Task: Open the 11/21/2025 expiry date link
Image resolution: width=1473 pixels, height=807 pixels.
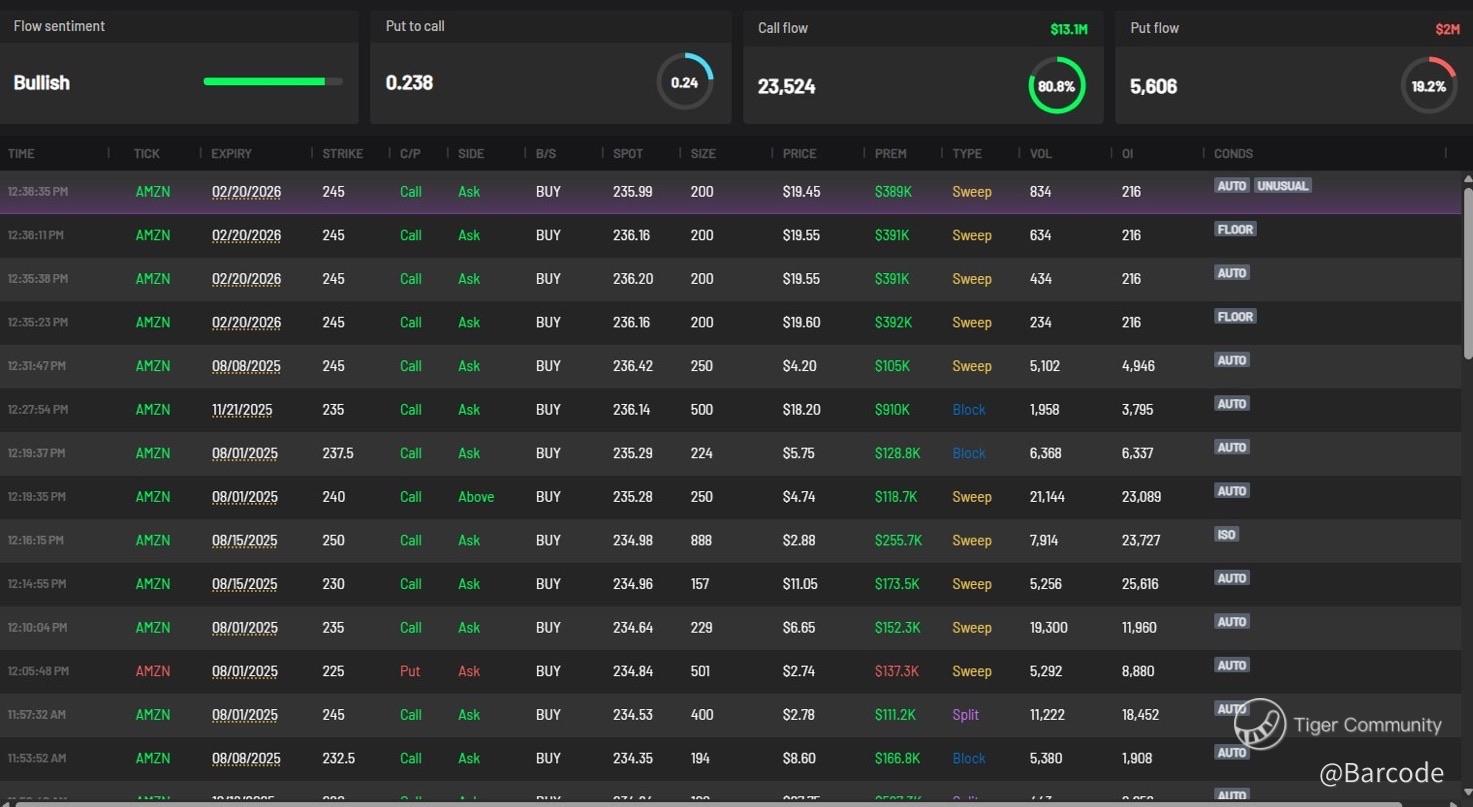Action: pyautogui.click(x=241, y=410)
